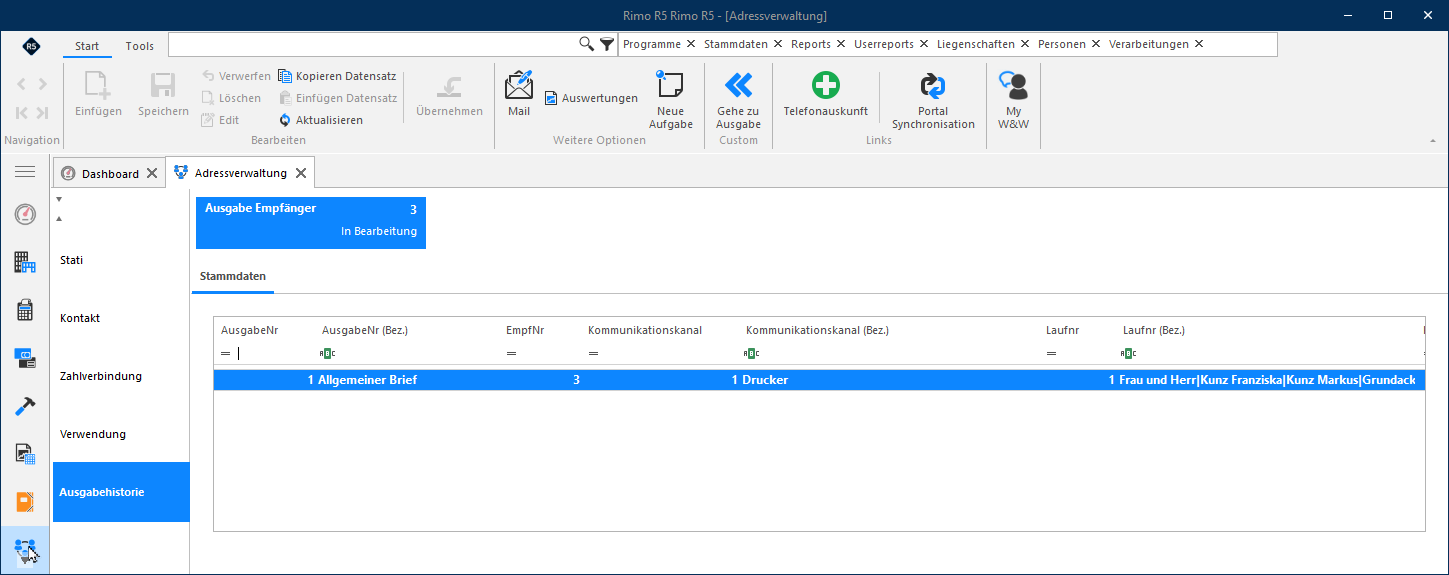
Task: Remove the Verarbeitungen filter tag
Action: coord(1199,44)
